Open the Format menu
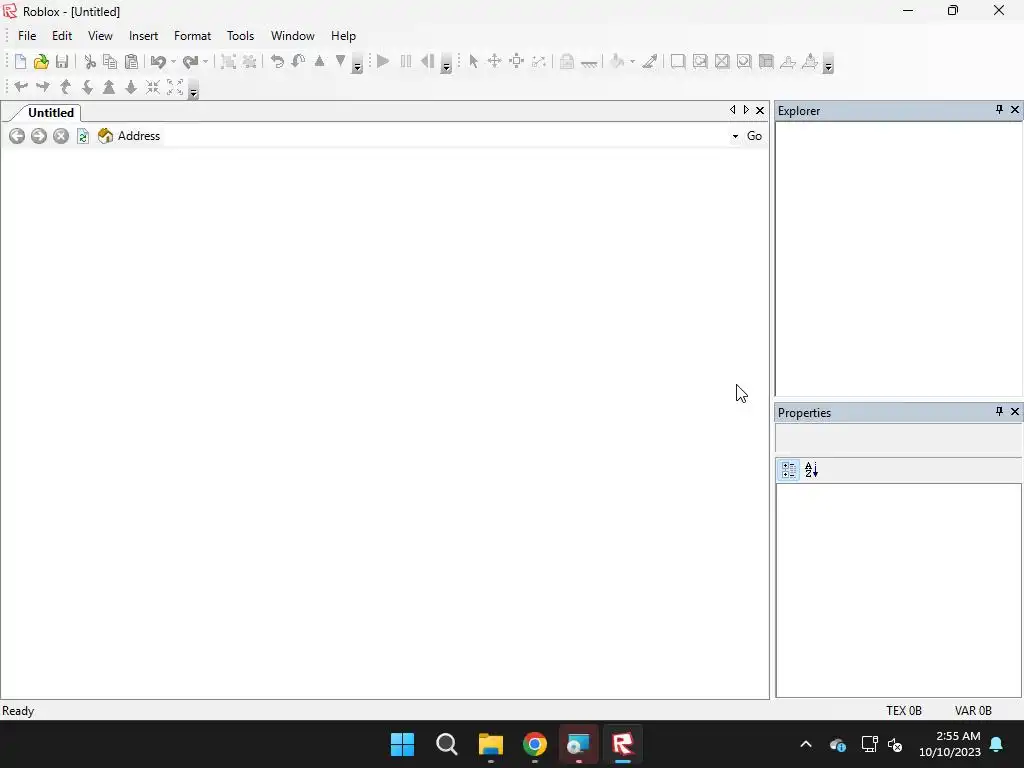 (193, 36)
